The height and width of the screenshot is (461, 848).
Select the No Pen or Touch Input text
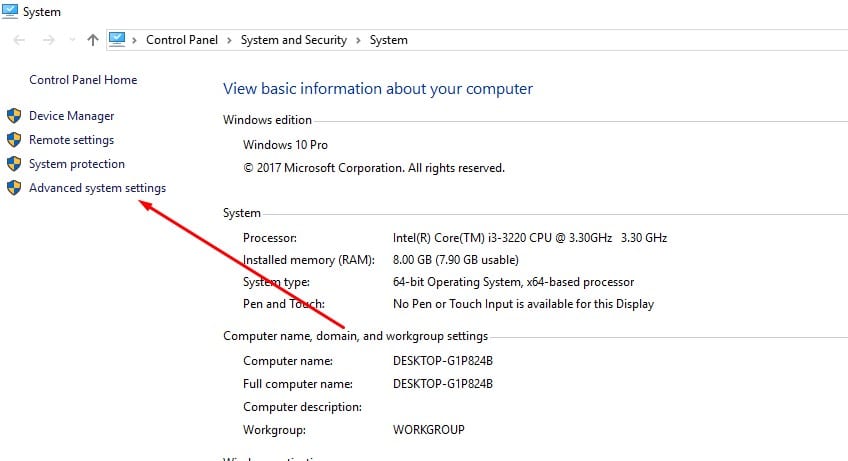click(524, 304)
